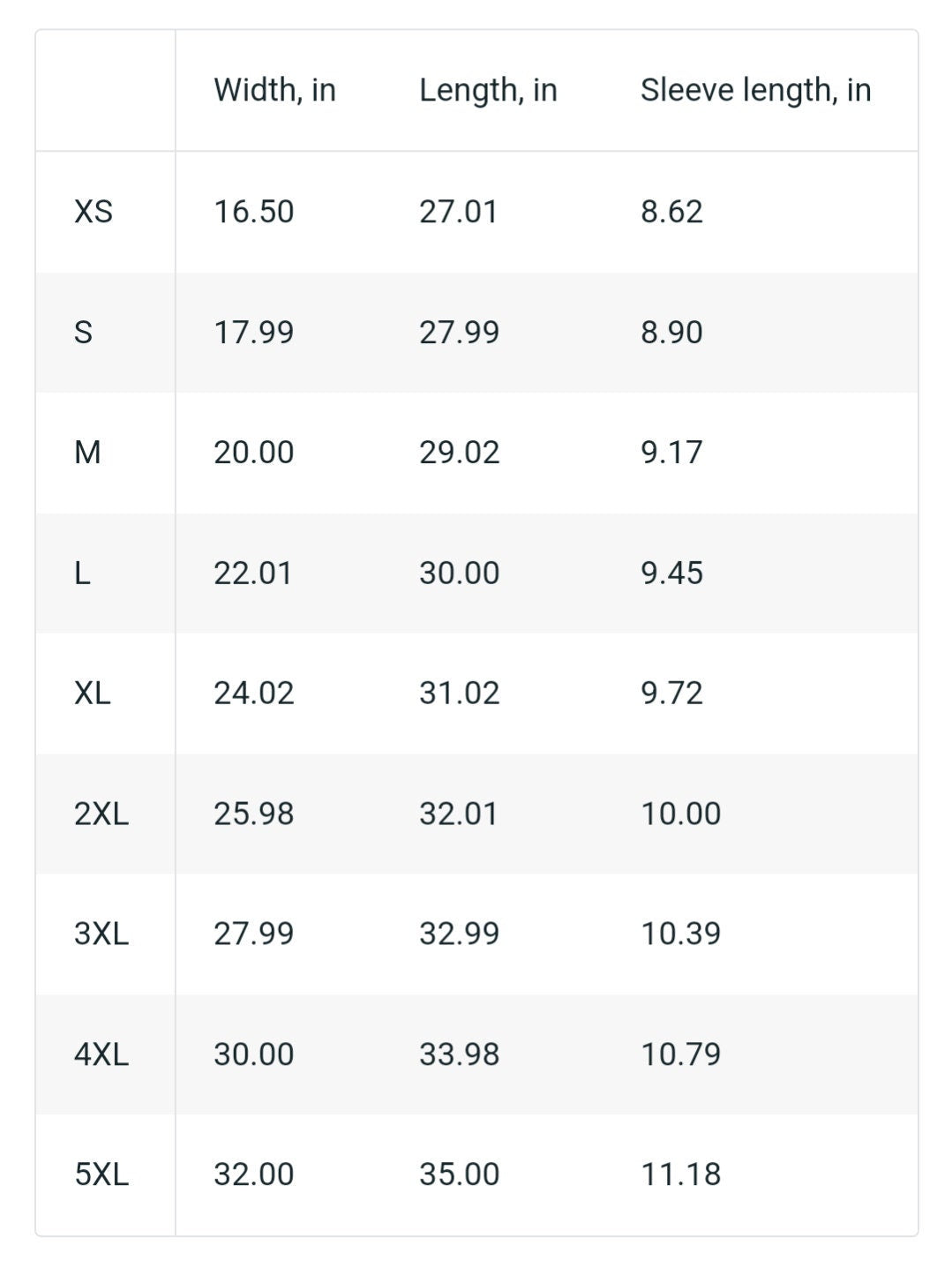Click the Length, in column header
The width and height of the screenshot is (952, 1283).
click(x=488, y=90)
